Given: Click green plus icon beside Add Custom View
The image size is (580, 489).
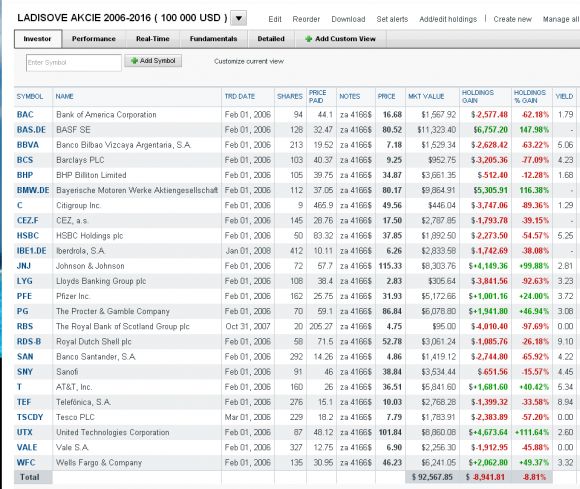Looking at the screenshot, I should point(308,39).
